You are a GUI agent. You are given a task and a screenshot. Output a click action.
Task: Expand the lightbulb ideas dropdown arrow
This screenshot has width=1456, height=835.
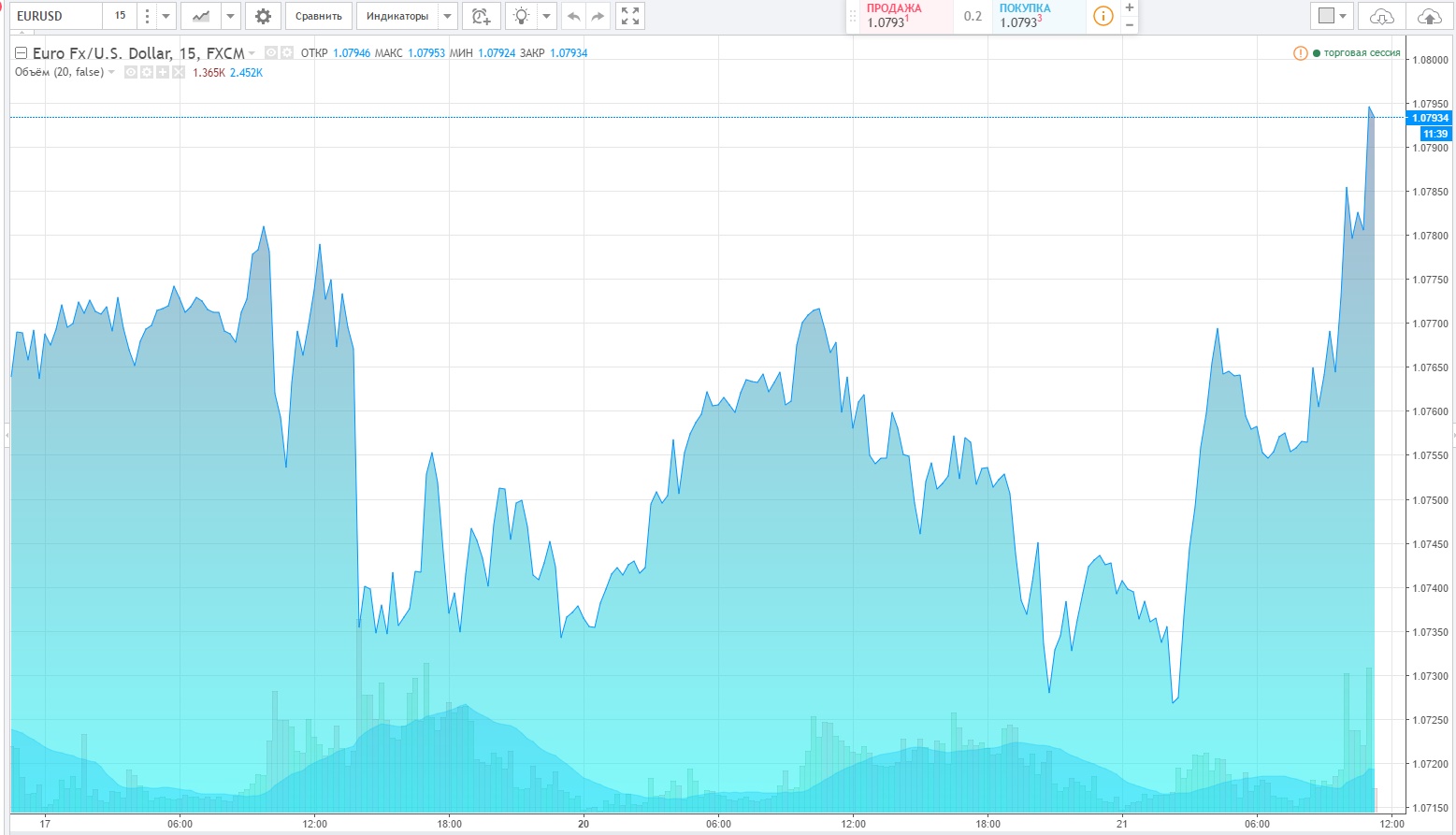[547, 16]
